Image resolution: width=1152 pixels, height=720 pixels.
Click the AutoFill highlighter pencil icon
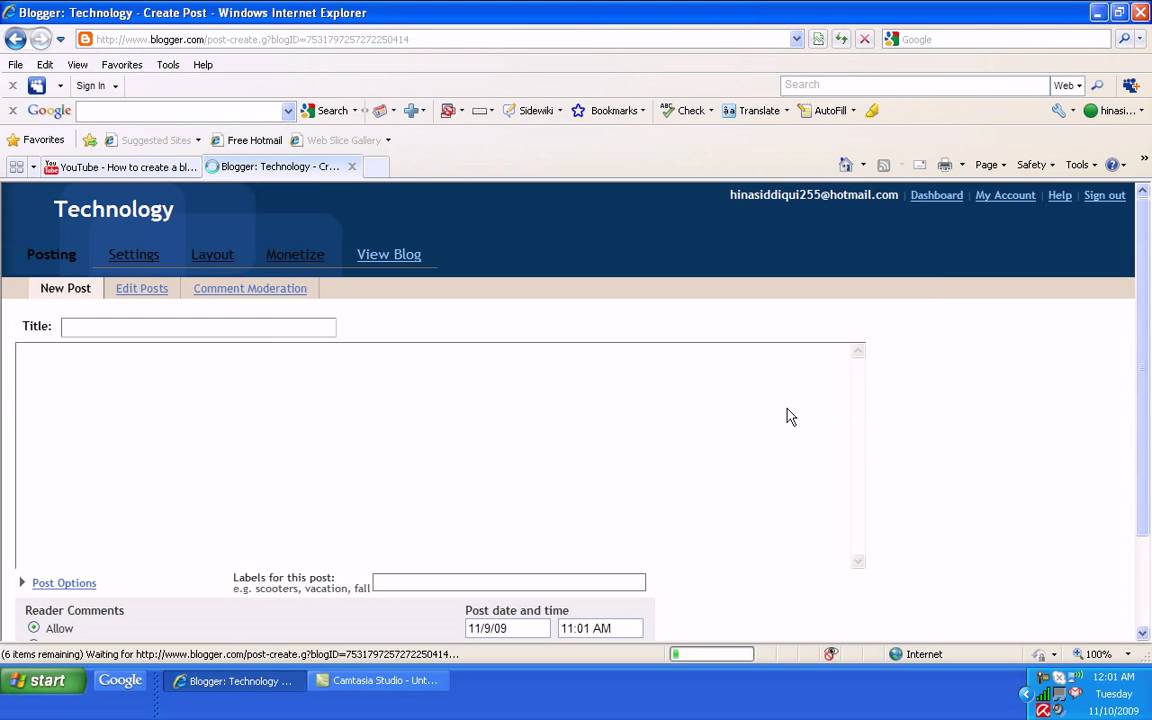[x=872, y=111]
